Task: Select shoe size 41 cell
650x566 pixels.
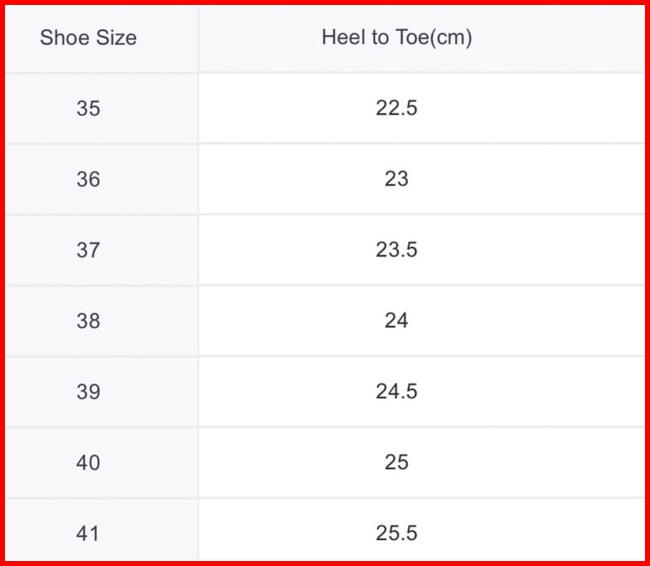Action: click(x=88, y=533)
